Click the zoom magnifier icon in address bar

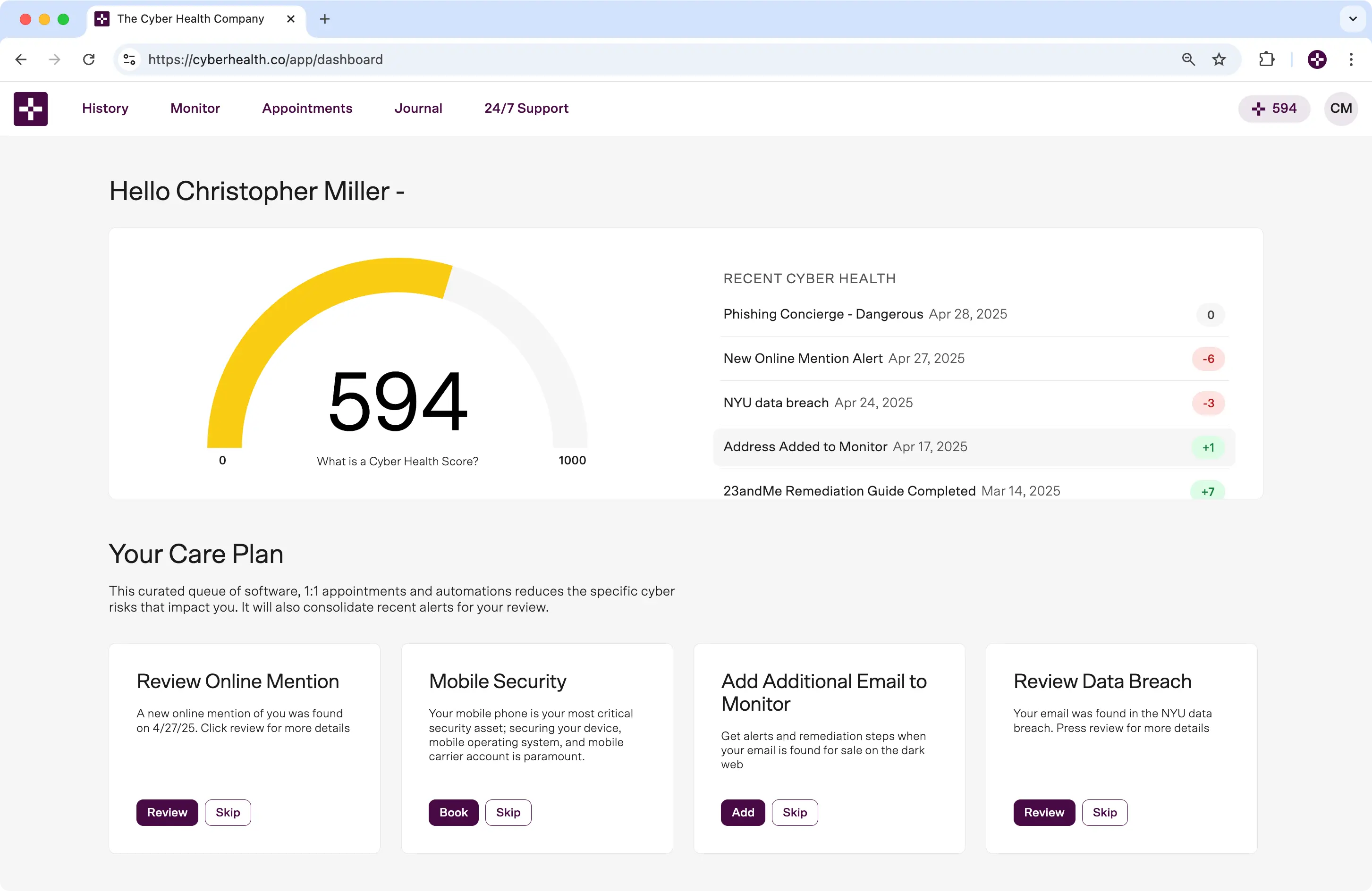tap(1188, 59)
